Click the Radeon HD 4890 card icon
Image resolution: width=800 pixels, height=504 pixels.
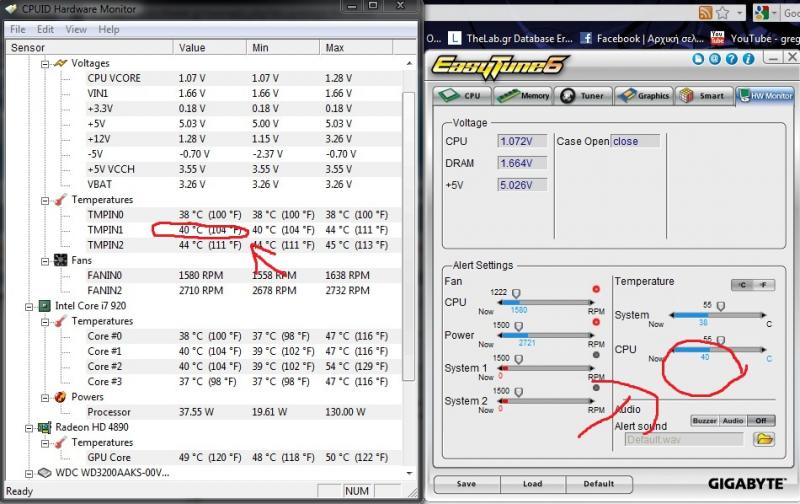(45, 427)
